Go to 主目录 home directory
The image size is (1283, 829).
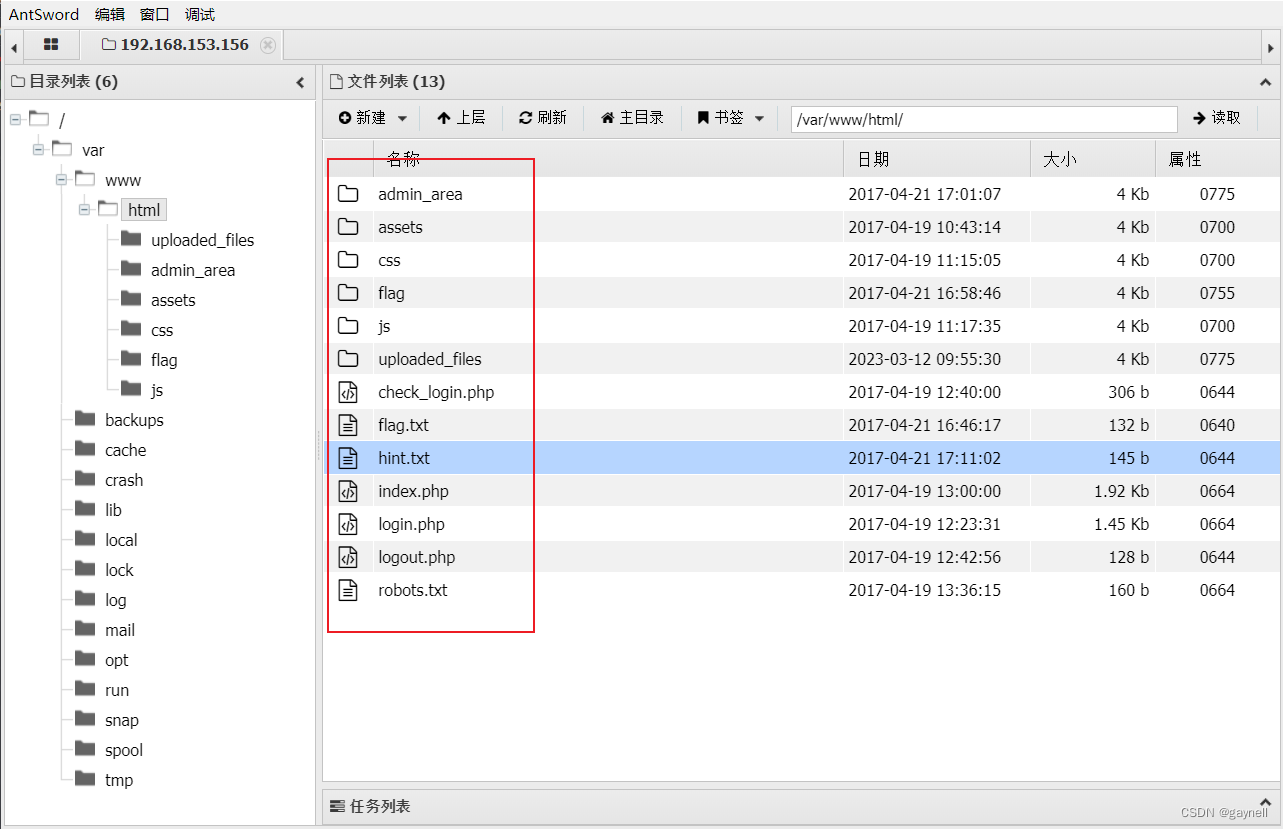pyautogui.click(x=632, y=118)
